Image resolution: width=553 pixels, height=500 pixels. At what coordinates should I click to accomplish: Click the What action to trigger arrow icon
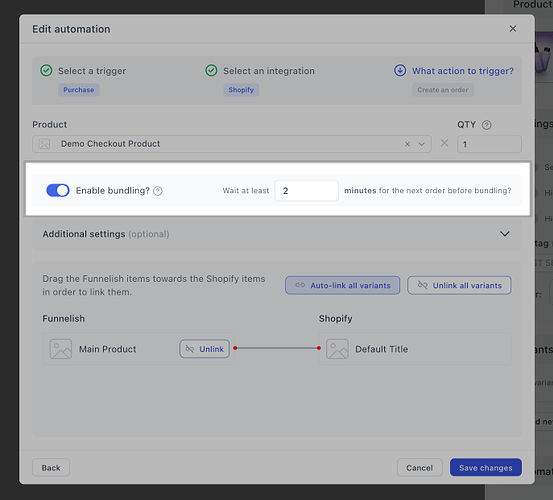click(400, 71)
